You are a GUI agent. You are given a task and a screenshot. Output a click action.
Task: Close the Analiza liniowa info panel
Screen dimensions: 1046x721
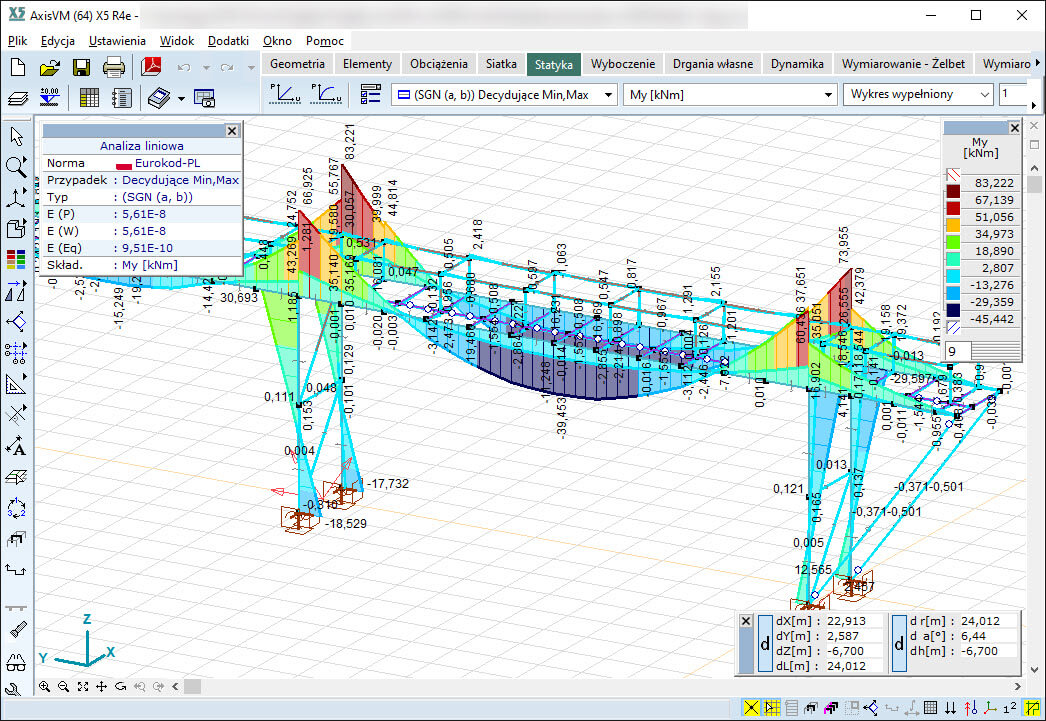(x=232, y=131)
